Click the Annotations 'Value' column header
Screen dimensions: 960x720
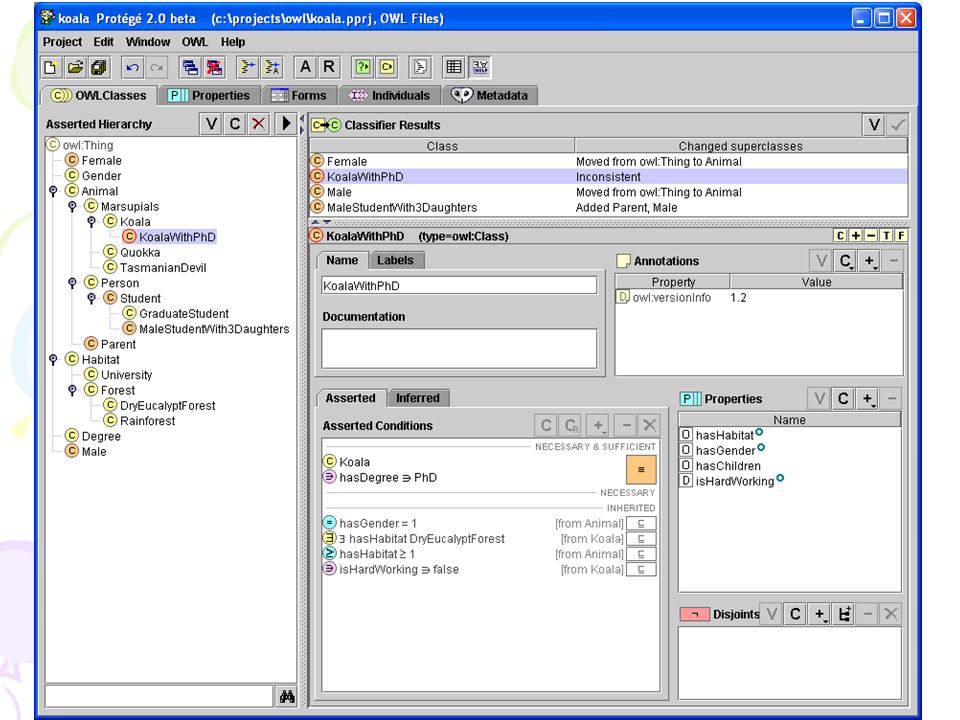point(816,282)
